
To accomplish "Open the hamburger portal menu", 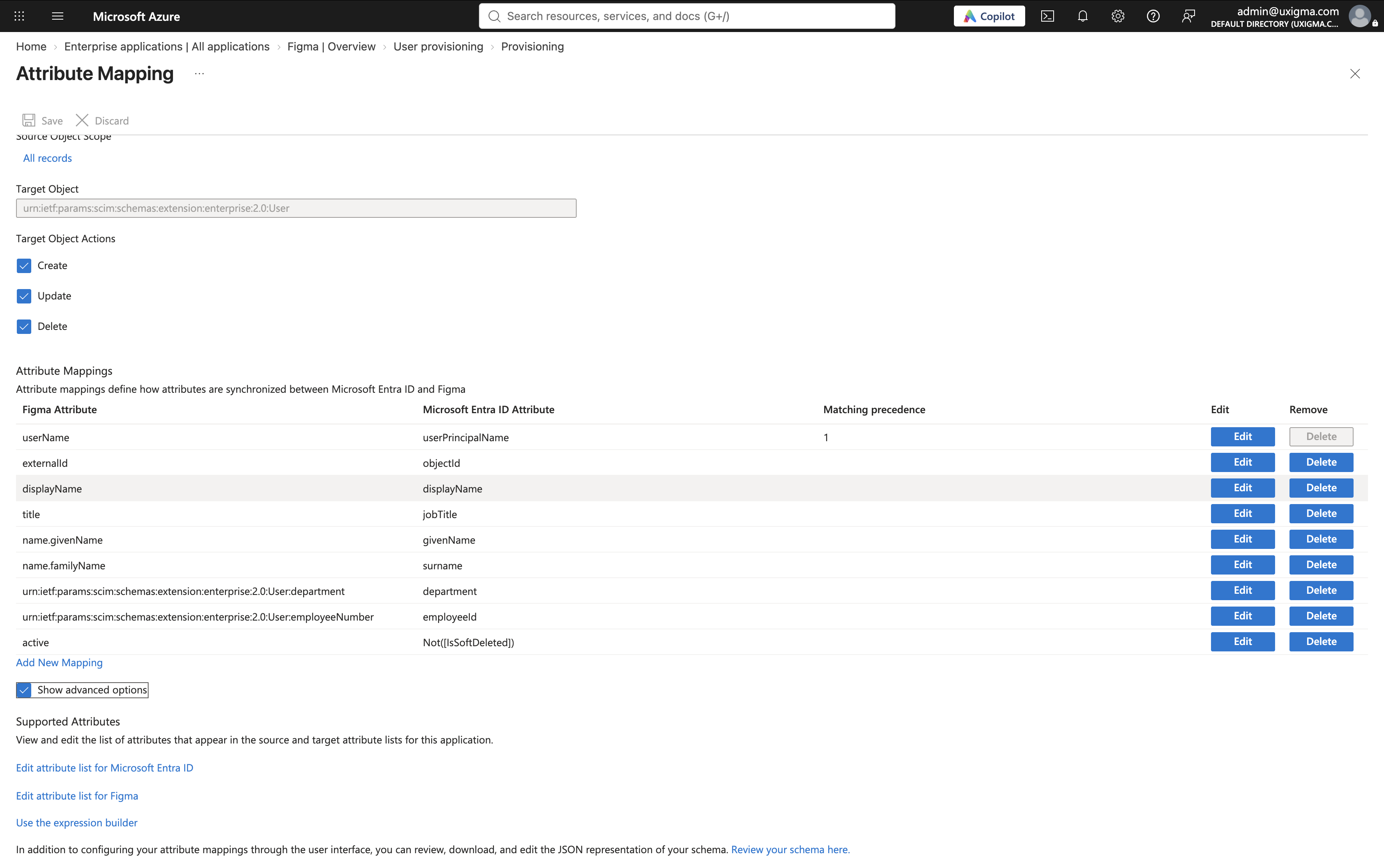I will pyautogui.click(x=57, y=16).
